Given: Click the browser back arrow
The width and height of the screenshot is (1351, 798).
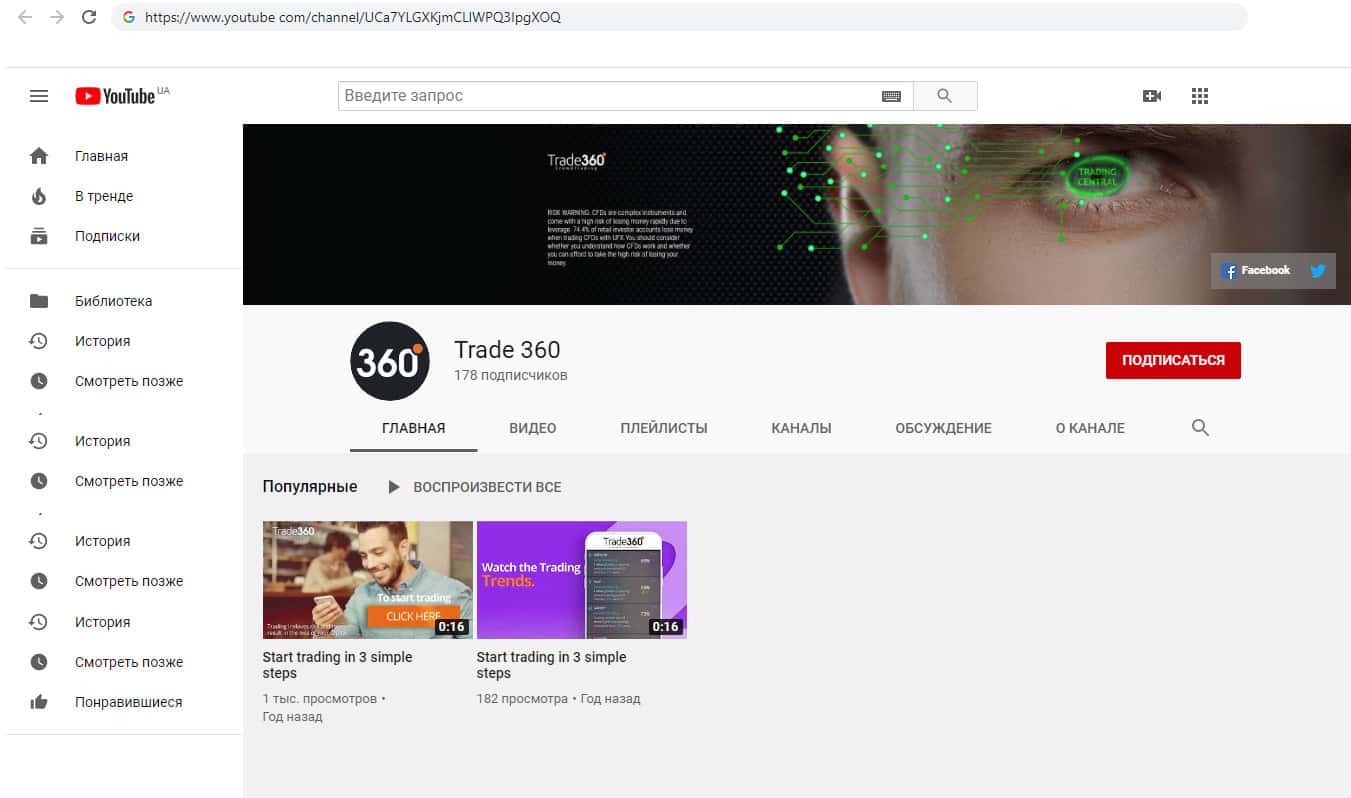Looking at the screenshot, I should 25,17.
